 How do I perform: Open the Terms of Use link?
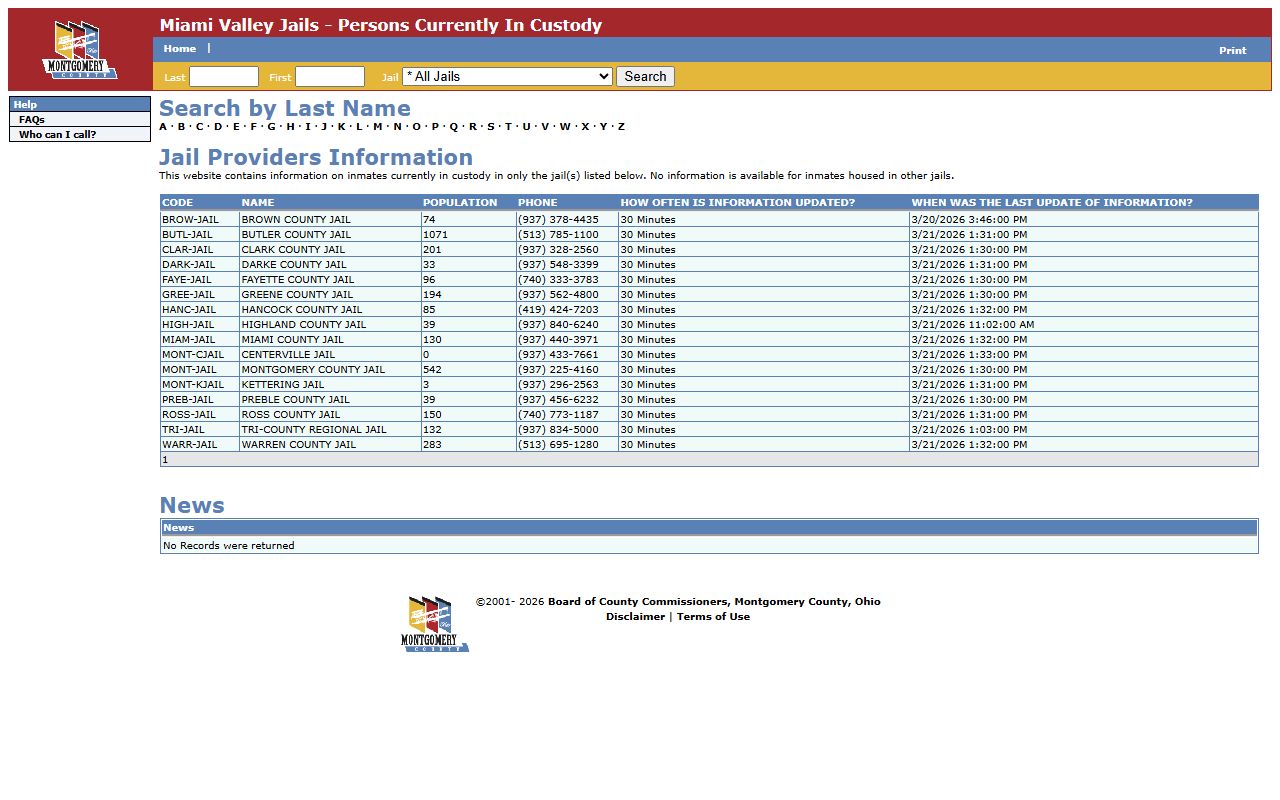click(x=713, y=617)
